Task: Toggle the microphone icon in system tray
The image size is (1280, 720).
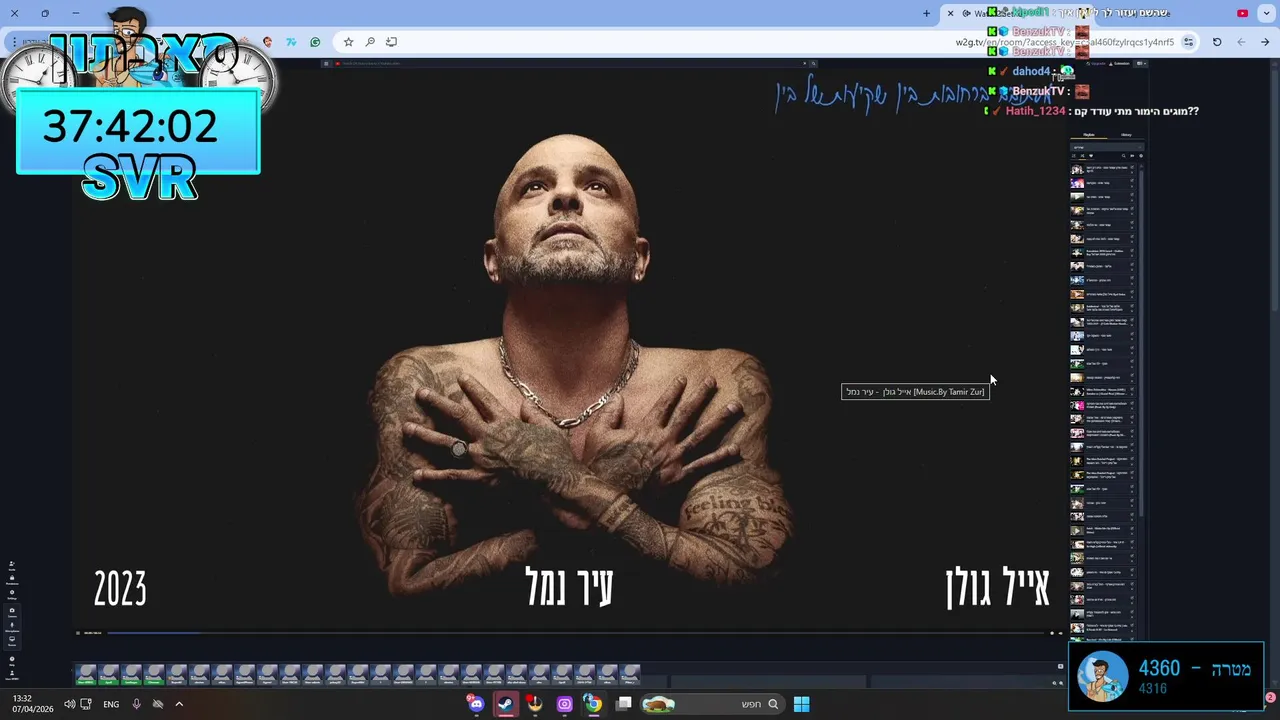Action: coord(137,704)
